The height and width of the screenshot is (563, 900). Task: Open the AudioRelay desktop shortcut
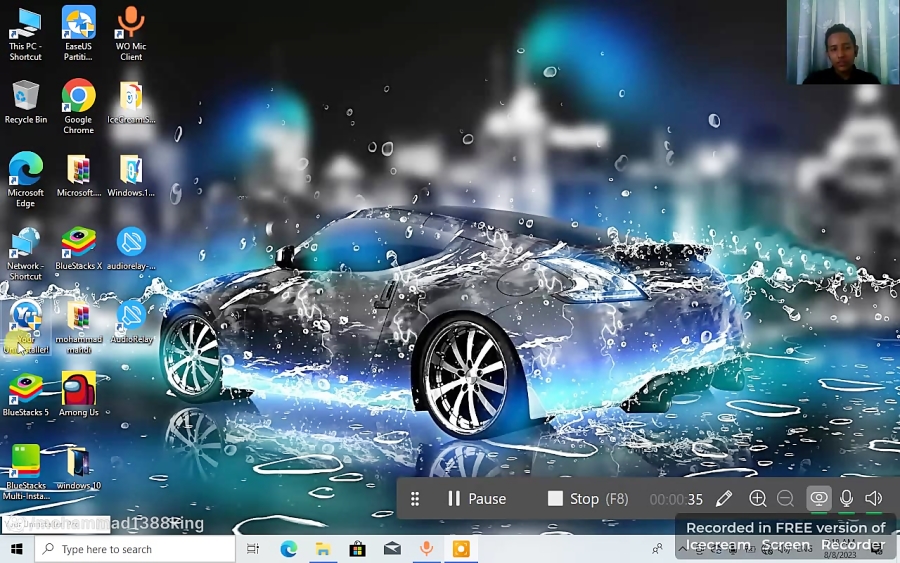131,322
